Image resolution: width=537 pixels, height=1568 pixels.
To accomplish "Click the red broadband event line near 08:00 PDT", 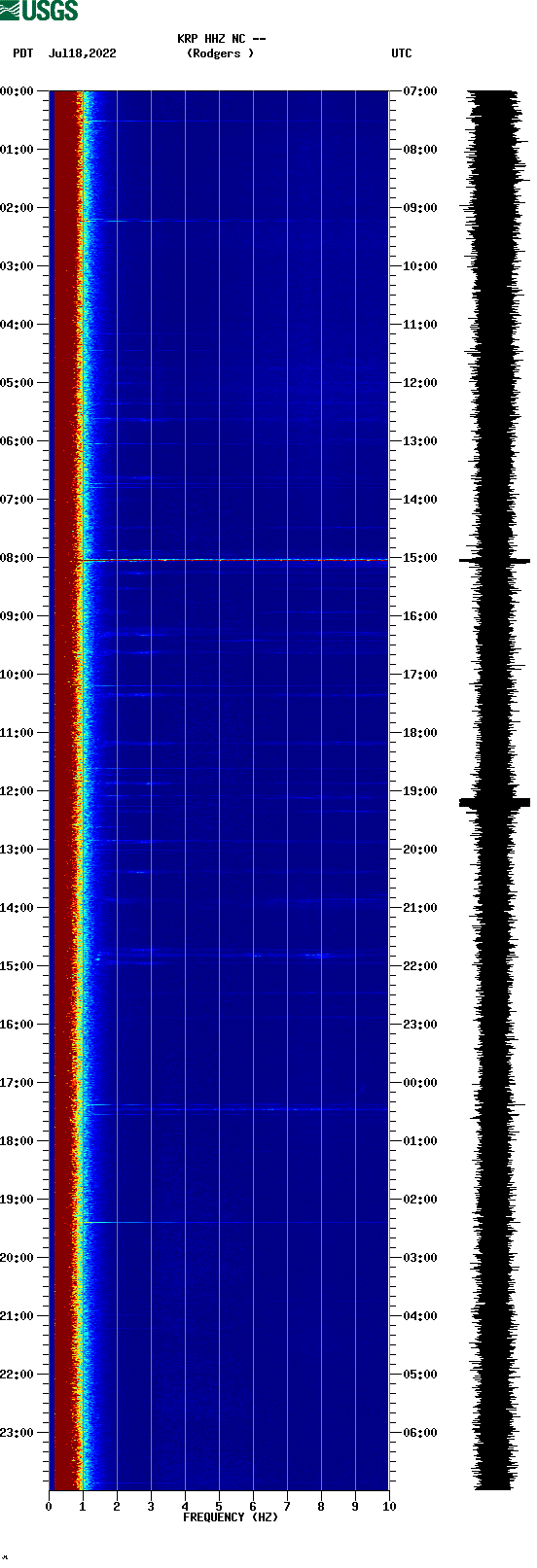I will (233, 560).
